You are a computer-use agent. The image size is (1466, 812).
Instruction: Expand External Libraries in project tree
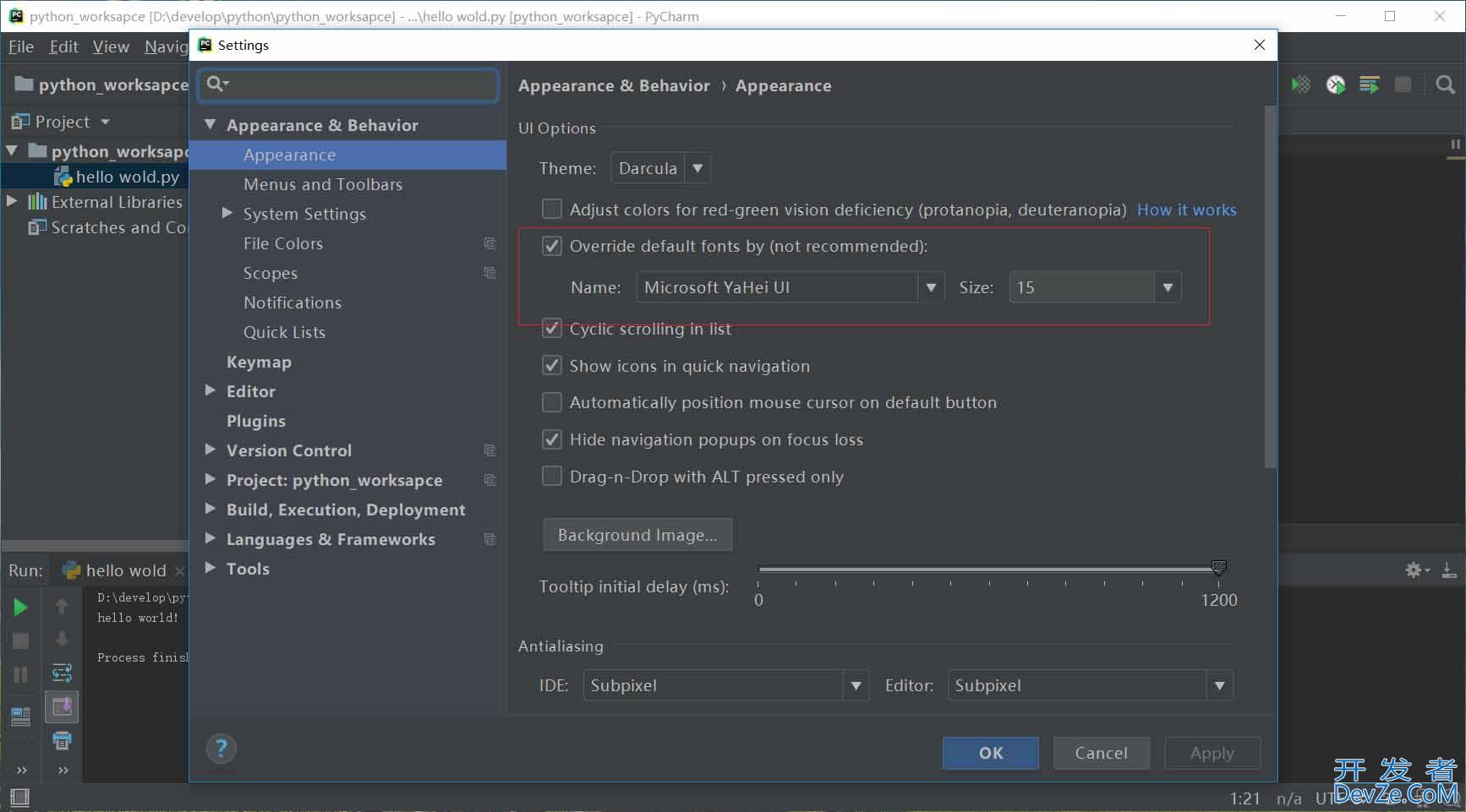(x=12, y=201)
